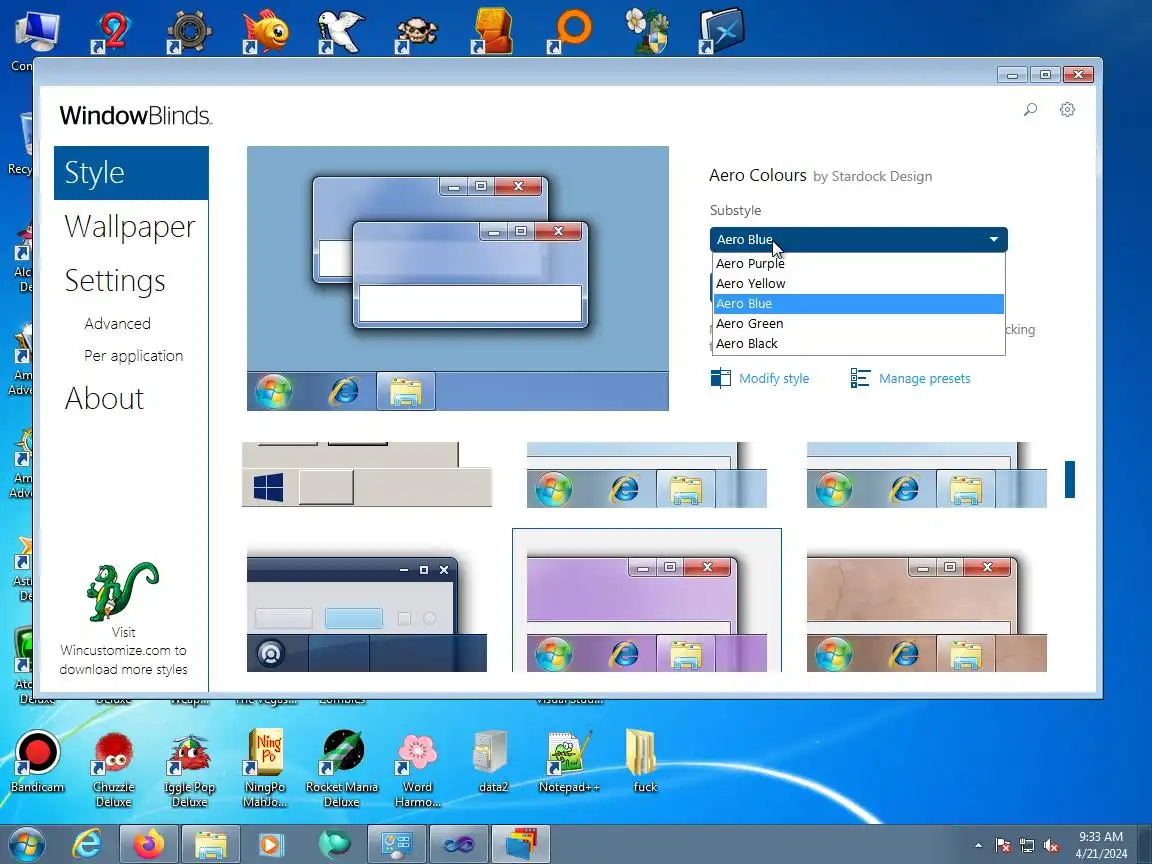Visit Wincustomize.com download link text
This screenshot has width=1152, height=864.
click(x=123, y=650)
